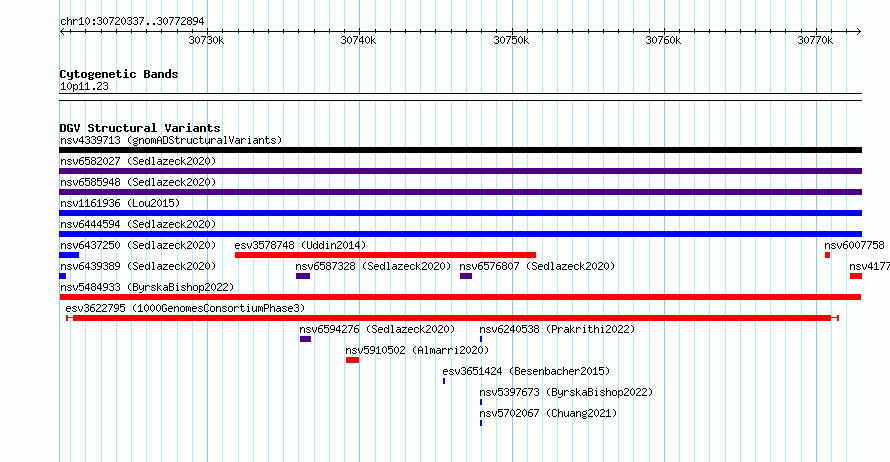Image resolution: width=890 pixels, height=462 pixels.
Task: Open nsv6594276 Sedlazeck2020 label
Action: 377,329
